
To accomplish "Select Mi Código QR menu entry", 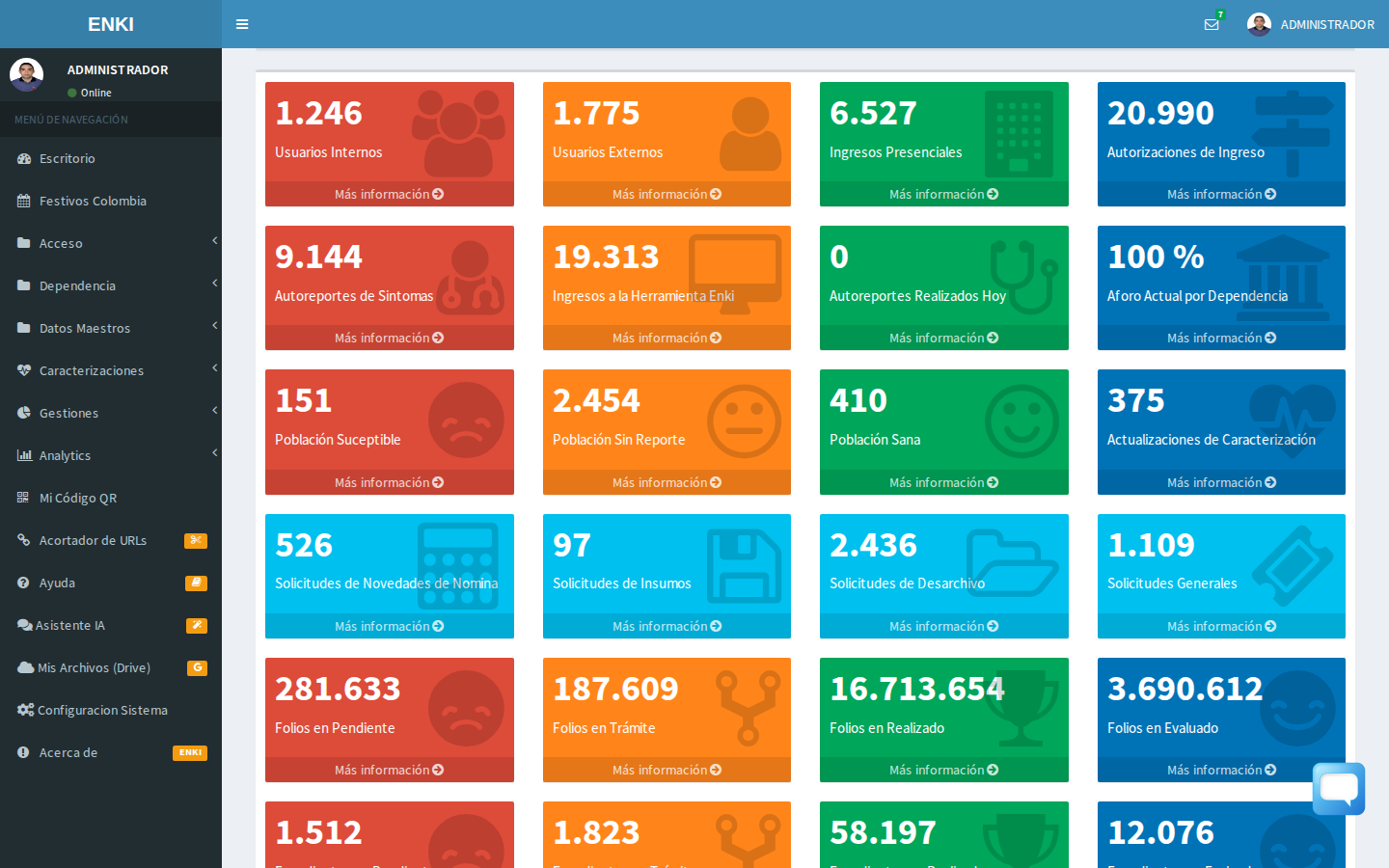I will pyautogui.click(x=111, y=498).
